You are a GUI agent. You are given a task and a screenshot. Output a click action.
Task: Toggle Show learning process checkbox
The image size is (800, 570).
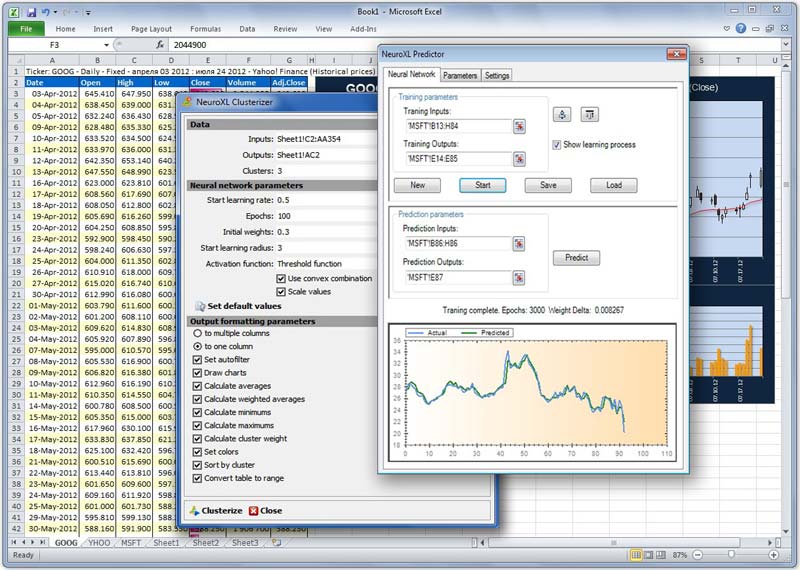coord(556,145)
